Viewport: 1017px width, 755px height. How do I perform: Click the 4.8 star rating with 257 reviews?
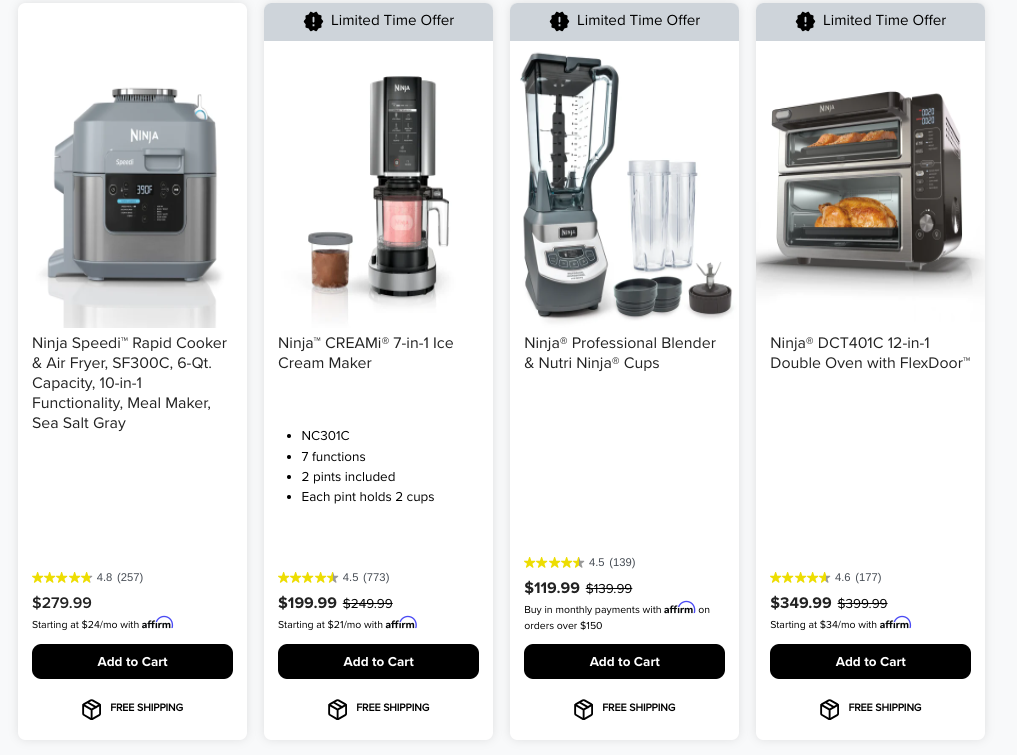[x=88, y=577]
